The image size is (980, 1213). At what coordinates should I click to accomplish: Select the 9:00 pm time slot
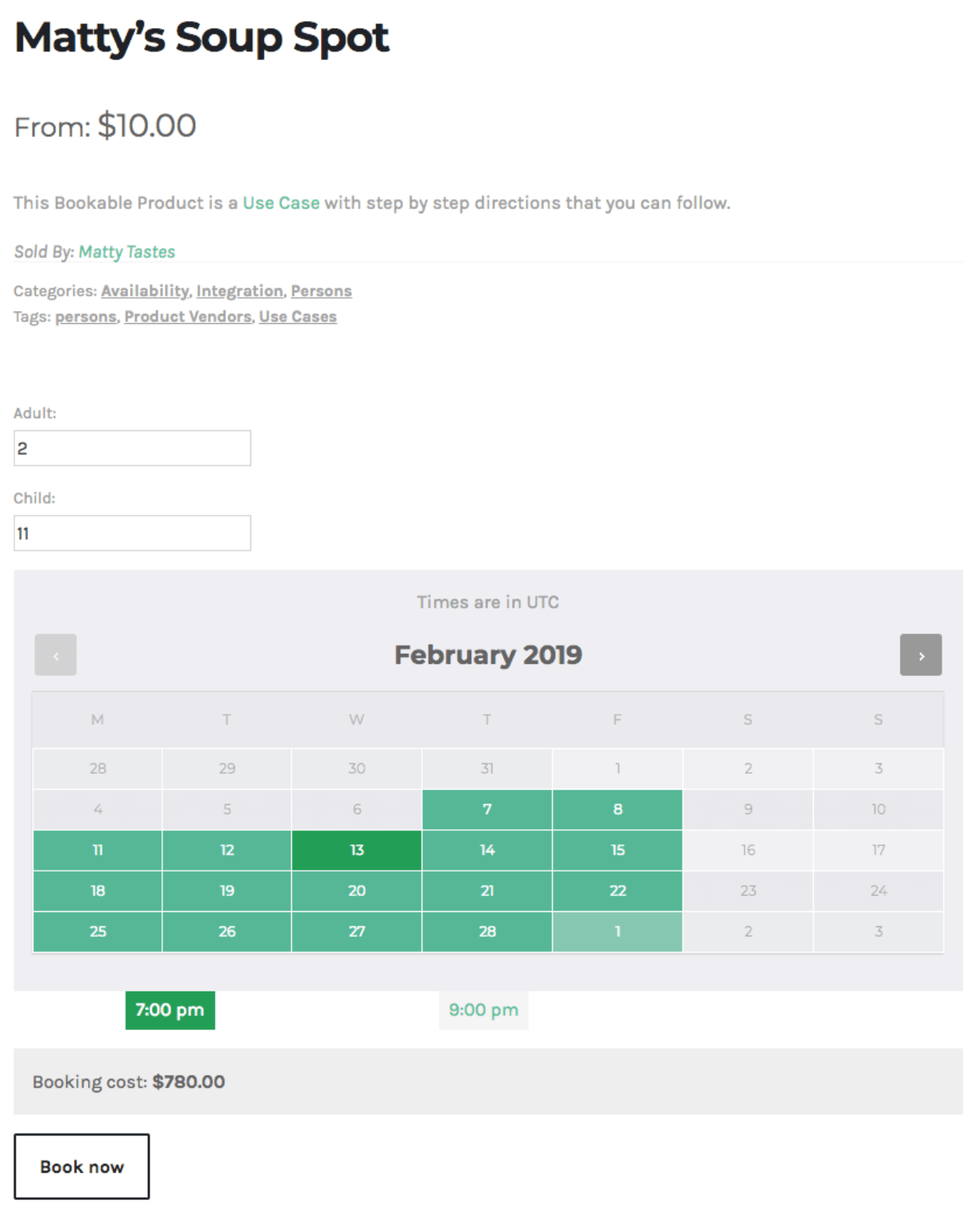pos(483,1010)
